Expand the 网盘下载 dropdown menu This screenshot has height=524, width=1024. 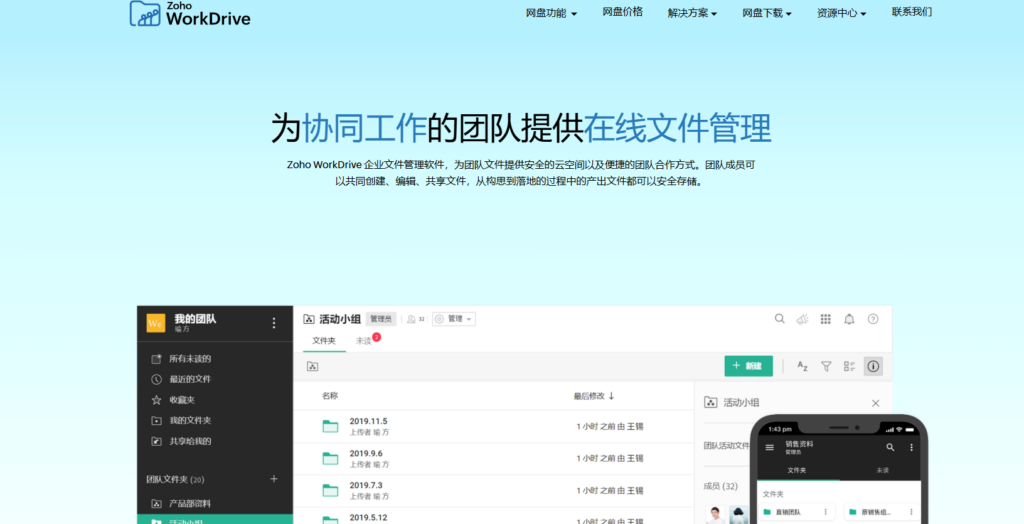(767, 13)
